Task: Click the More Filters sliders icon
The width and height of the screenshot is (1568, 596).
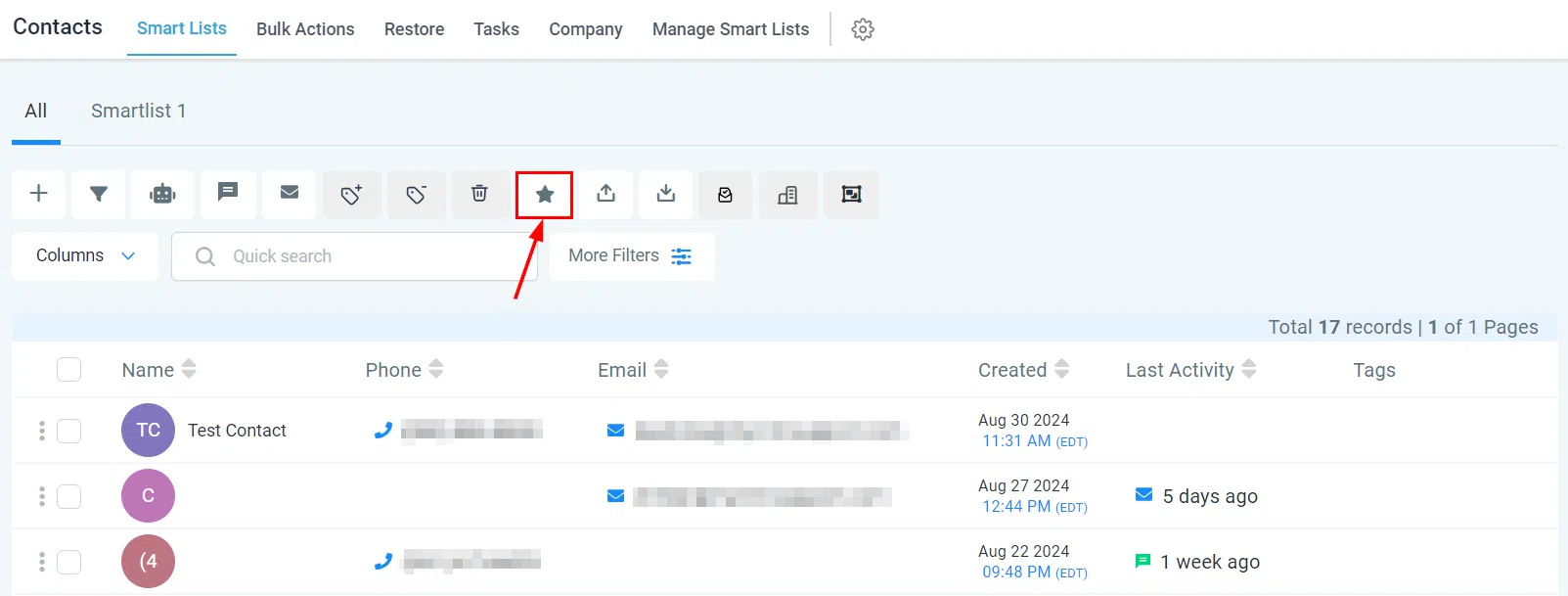Action: pyautogui.click(x=682, y=256)
